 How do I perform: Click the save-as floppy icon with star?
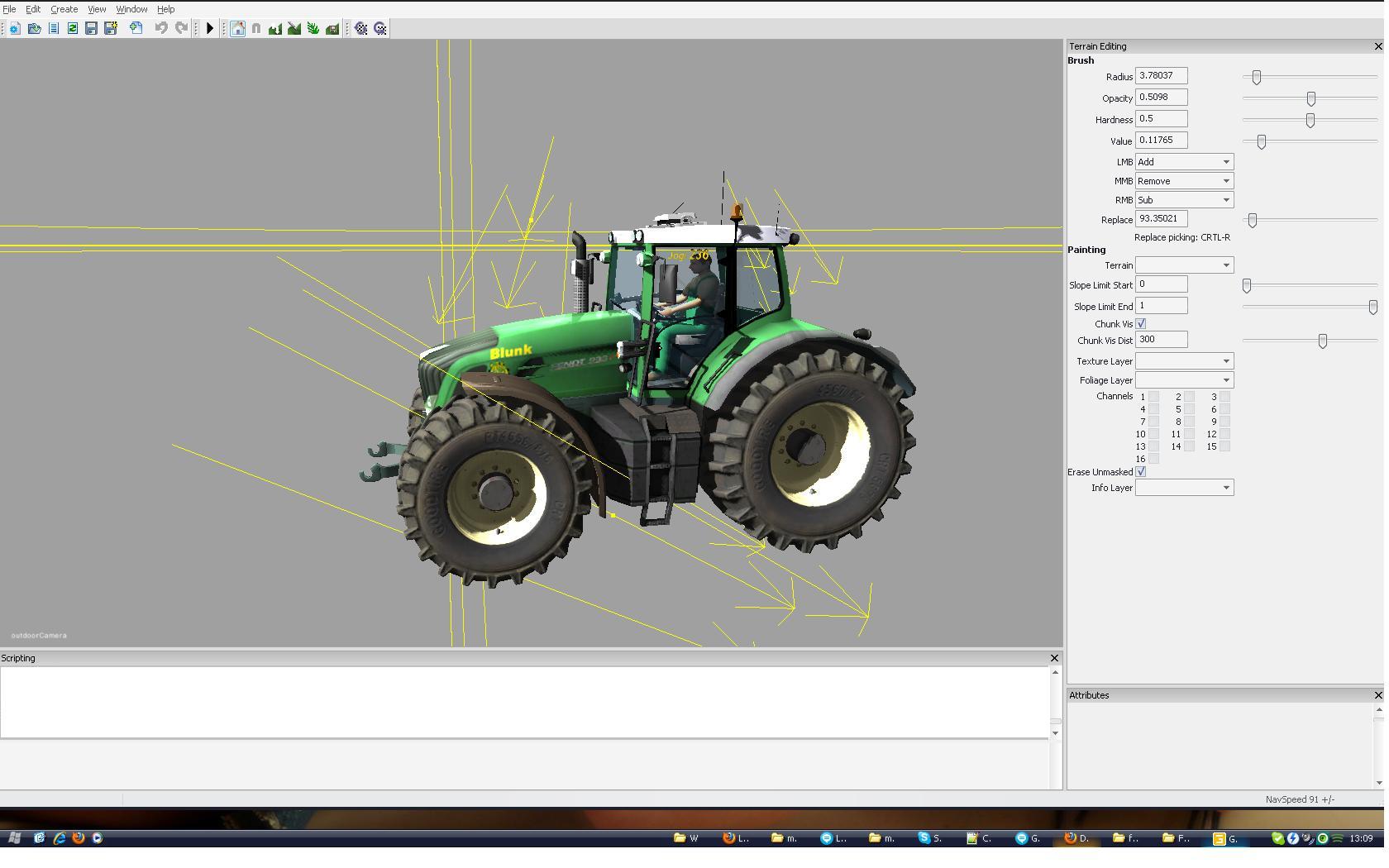[x=111, y=28]
